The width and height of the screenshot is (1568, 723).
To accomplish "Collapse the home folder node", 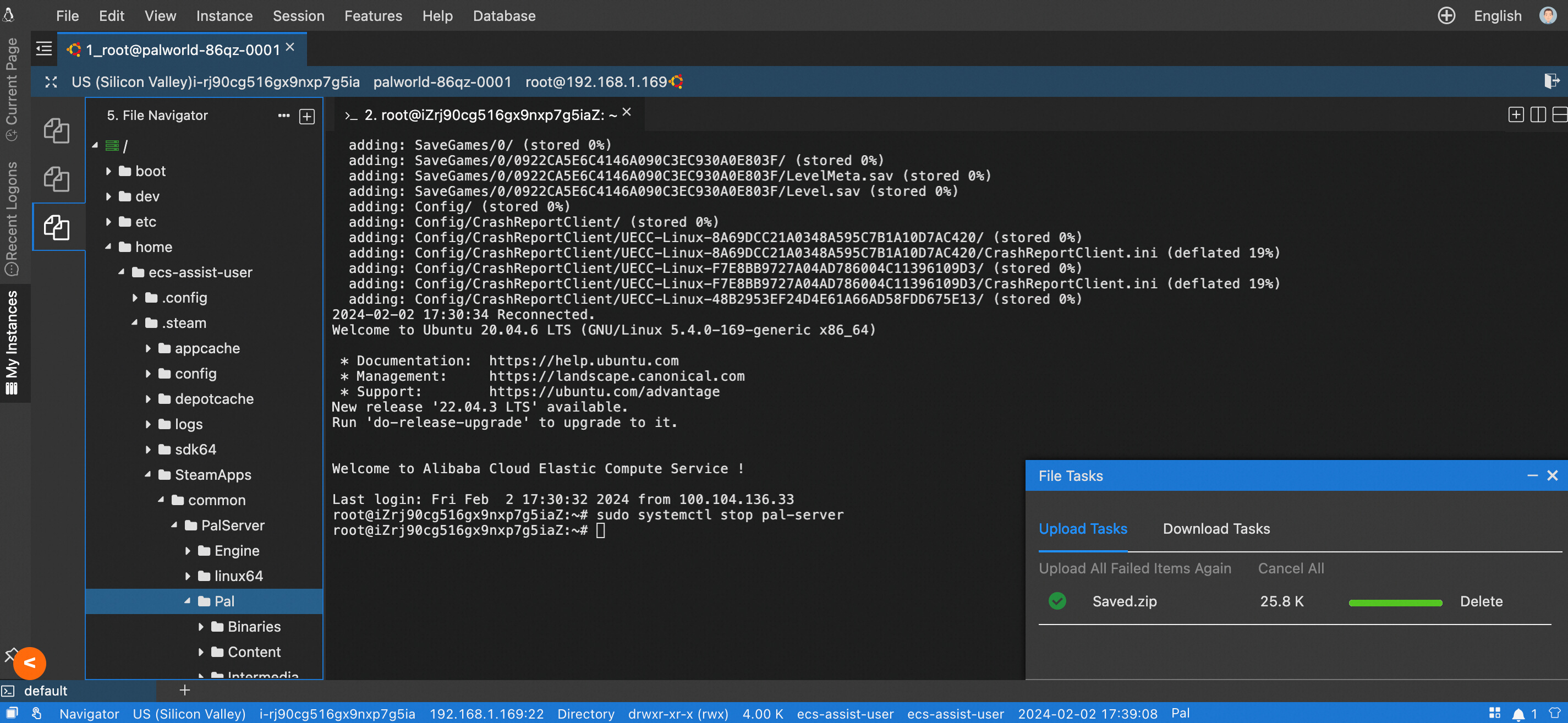I will tap(108, 247).
